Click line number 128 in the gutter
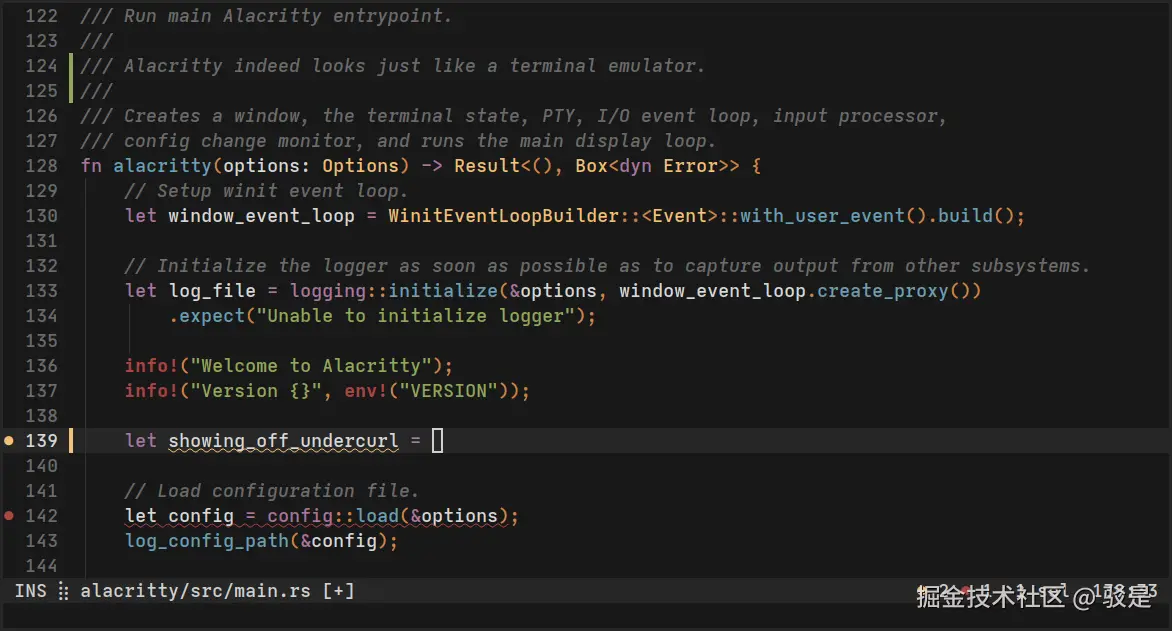The width and height of the screenshot is (1172, 631). 41,166
